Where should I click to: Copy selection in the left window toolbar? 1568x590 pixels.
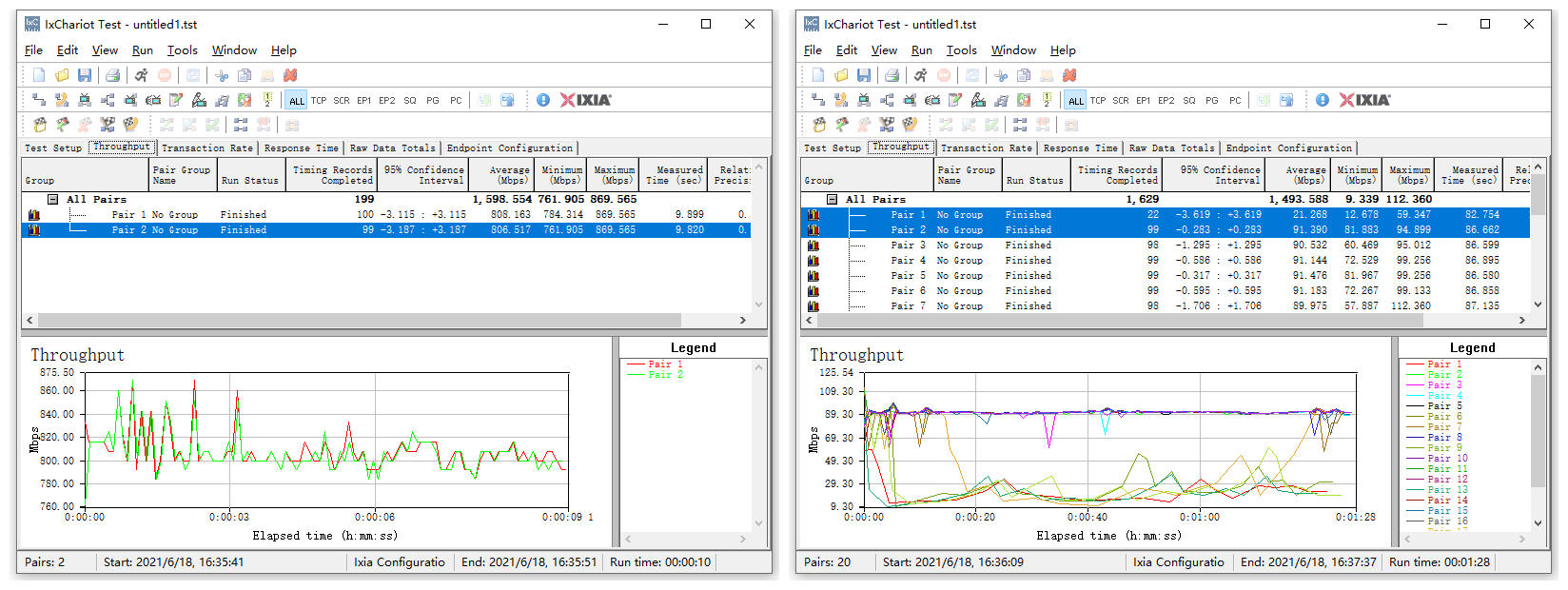tap(245, 75)
